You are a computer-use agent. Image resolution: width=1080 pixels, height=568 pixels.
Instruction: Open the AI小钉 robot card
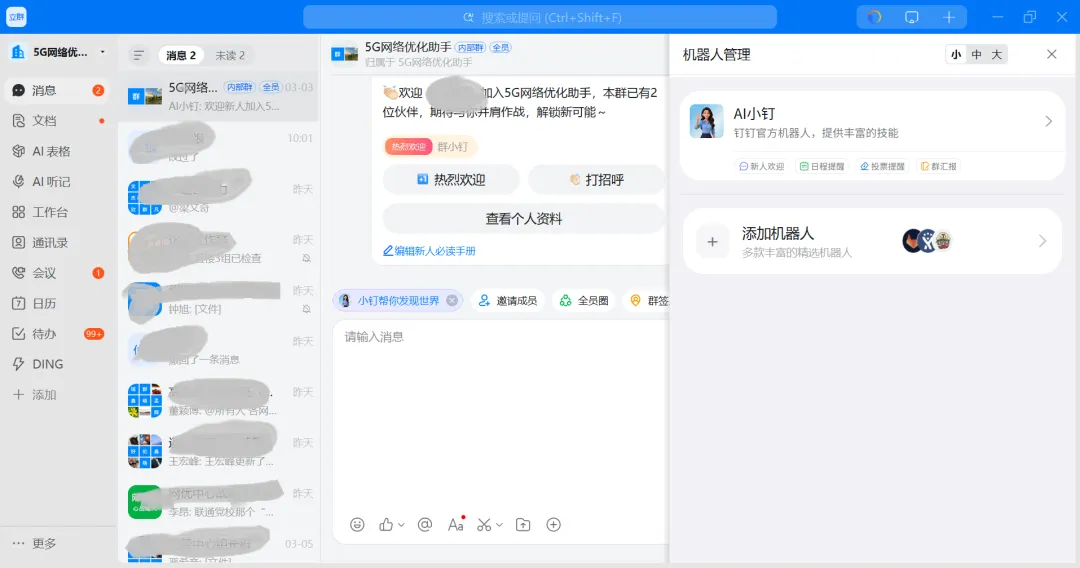[x=872, y=136]
